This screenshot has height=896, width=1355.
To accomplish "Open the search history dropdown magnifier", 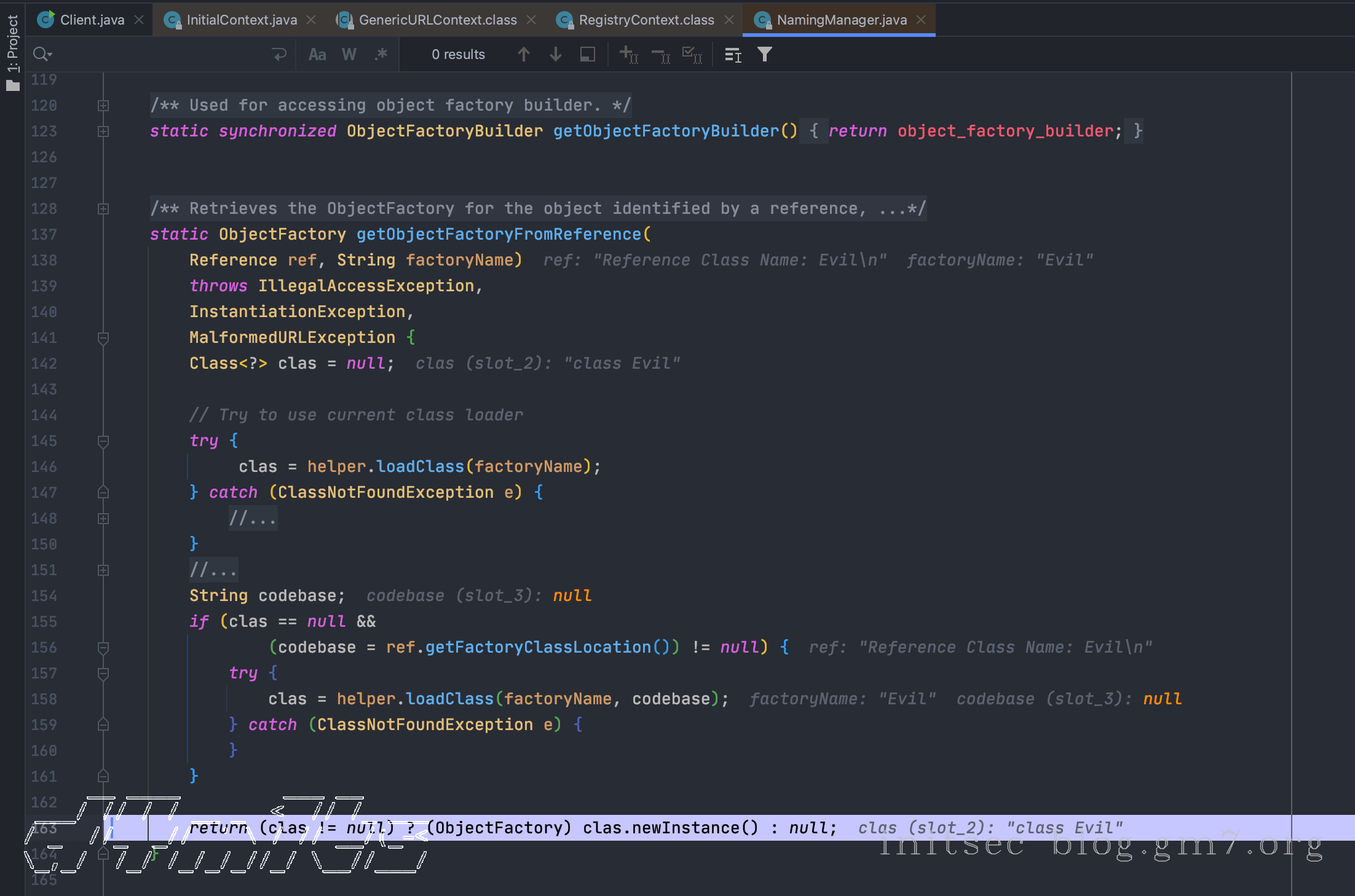I will tap(42, 55).
